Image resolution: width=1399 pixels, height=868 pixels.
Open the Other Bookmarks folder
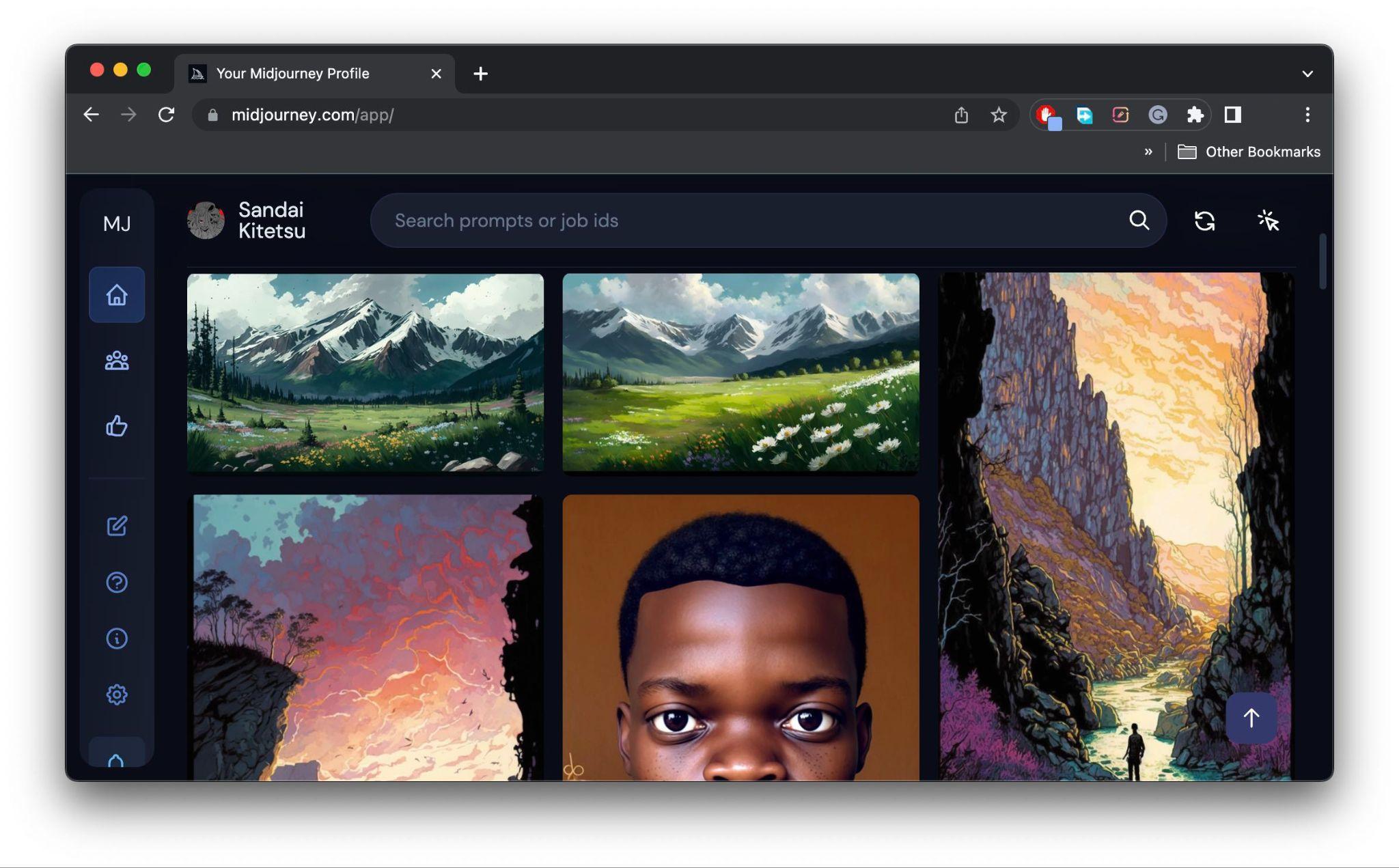click(x=1249, y=152)
